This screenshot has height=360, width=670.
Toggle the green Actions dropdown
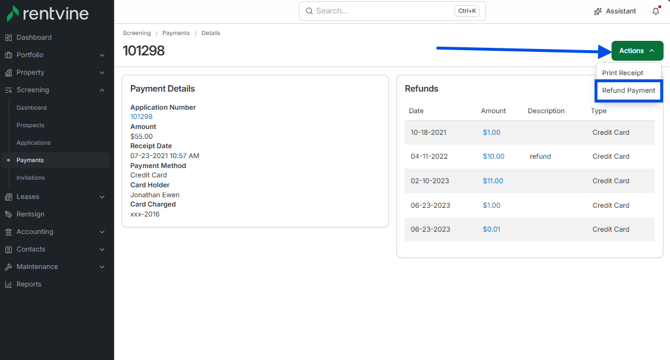637,51
